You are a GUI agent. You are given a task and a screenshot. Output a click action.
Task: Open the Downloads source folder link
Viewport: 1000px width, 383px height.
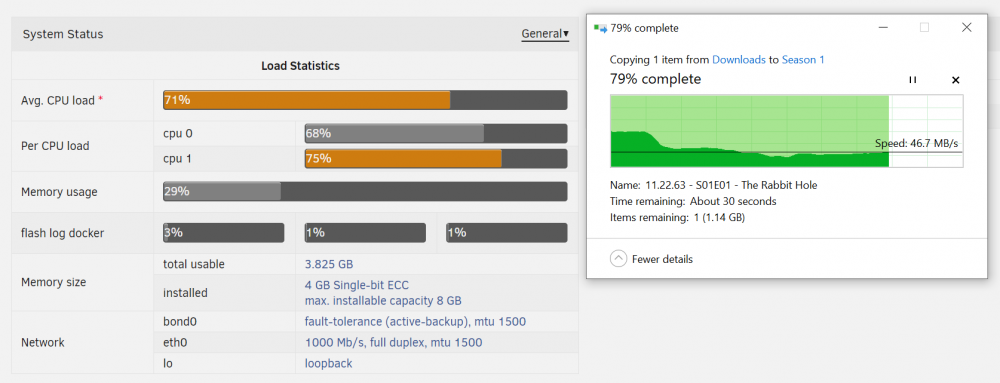click(739, 59)
